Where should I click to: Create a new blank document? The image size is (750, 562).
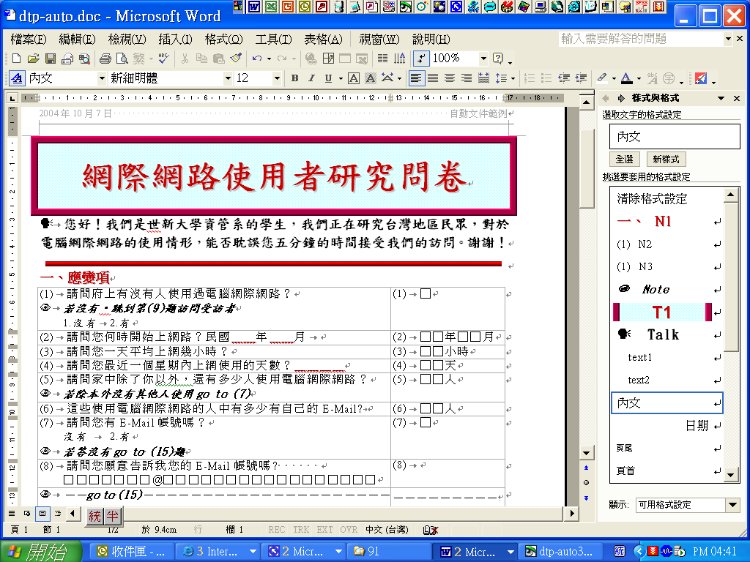tap(16, 58)
